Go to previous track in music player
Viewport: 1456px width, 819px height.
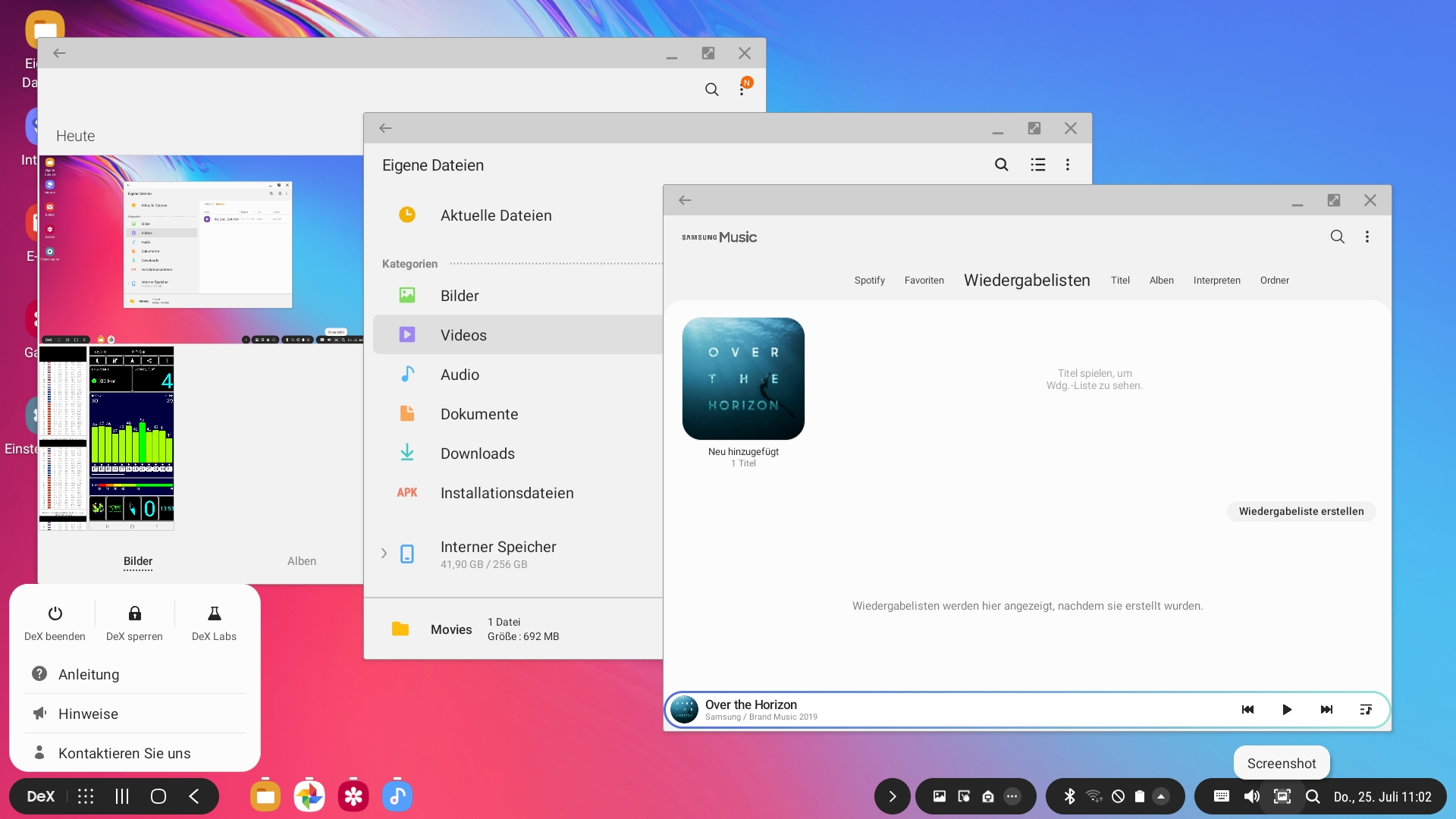click(x=1247, y=710)
